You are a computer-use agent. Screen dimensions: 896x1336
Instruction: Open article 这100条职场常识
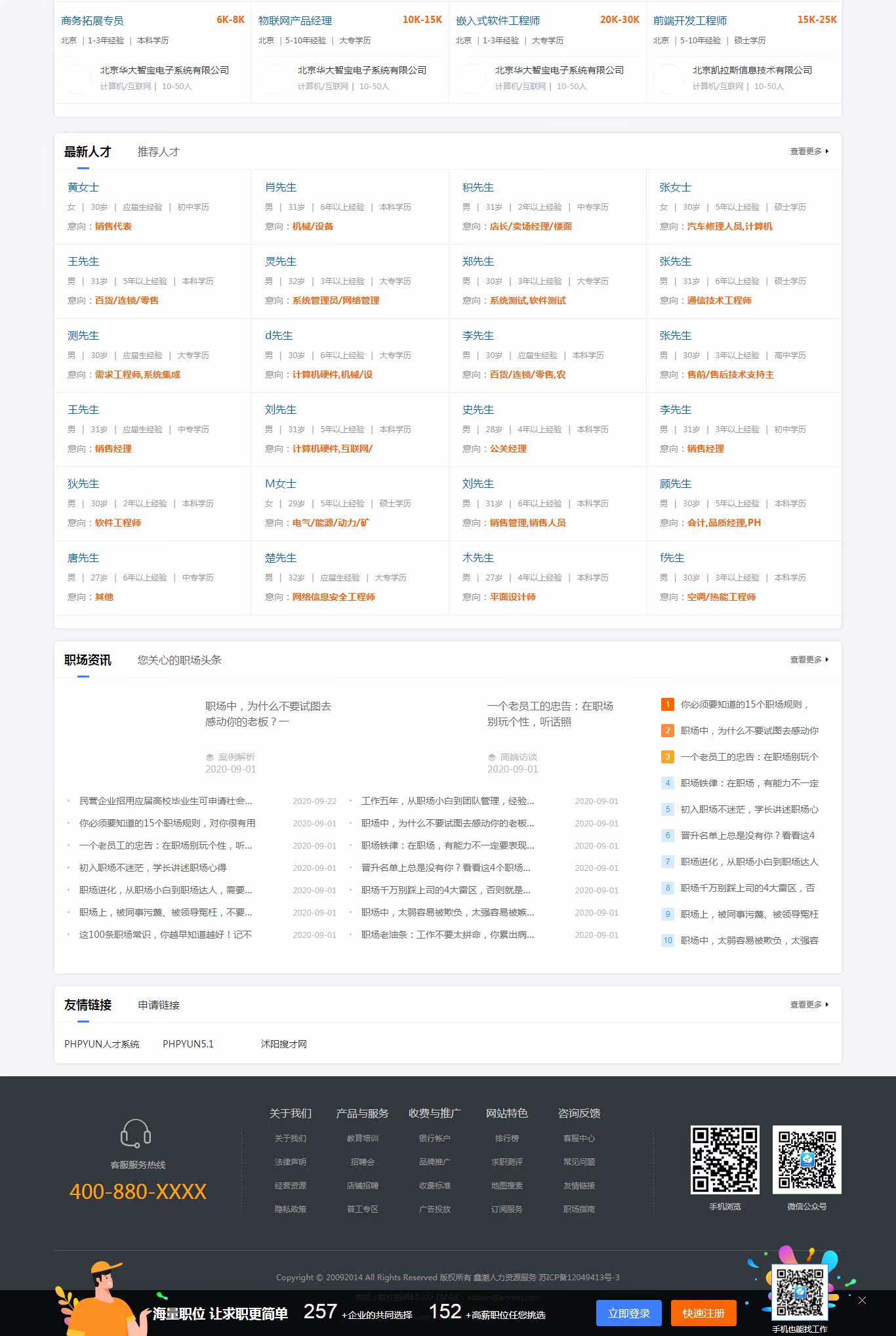pos(166,935)
